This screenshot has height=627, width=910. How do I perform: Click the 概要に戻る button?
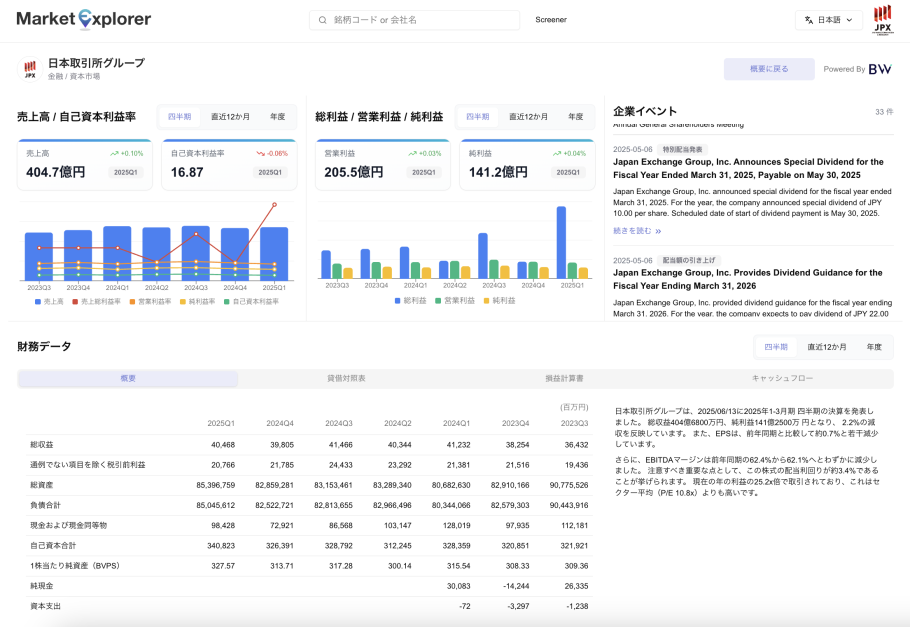pyautogui.click(x=768, y=69)
